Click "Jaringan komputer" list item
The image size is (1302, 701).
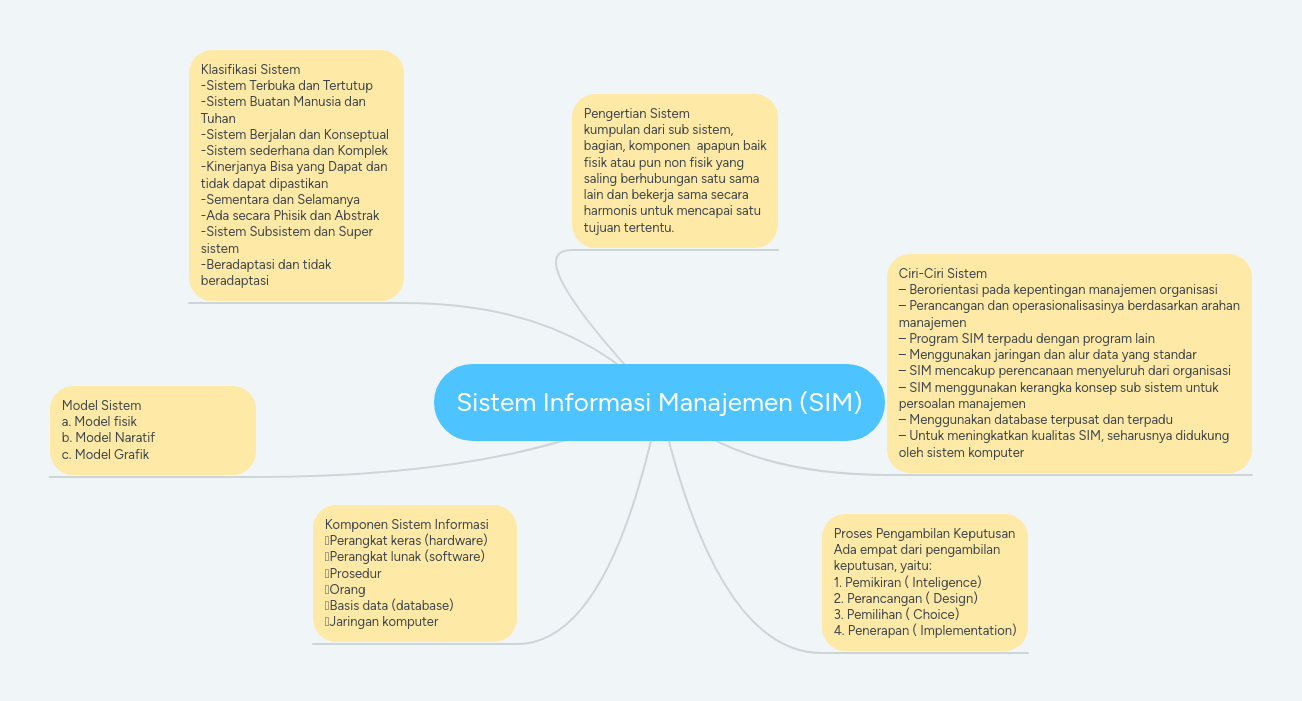[x=381, y=621]
